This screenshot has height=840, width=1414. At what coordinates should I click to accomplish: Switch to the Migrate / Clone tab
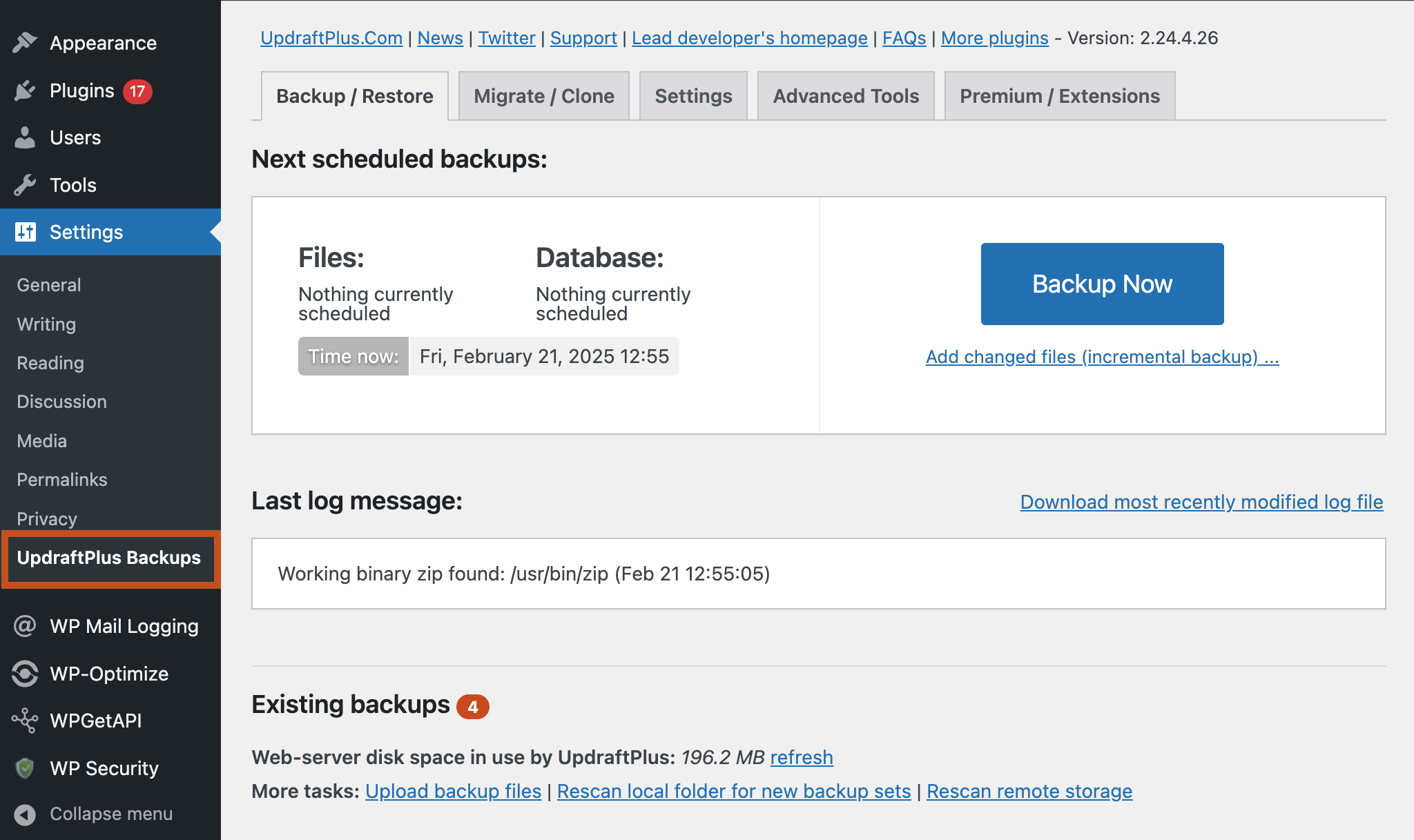(x=543, y=96)
